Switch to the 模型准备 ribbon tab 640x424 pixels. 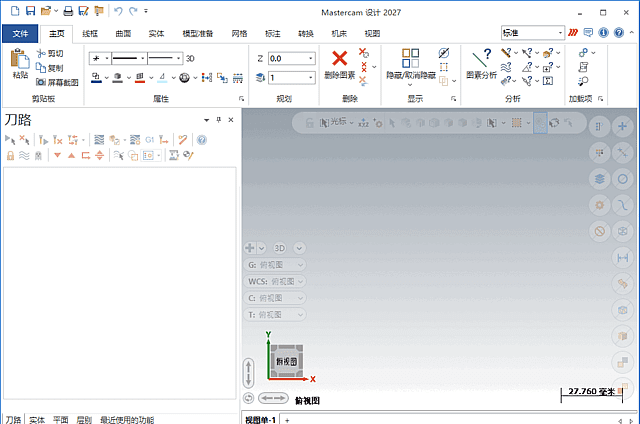pos(198,33)
